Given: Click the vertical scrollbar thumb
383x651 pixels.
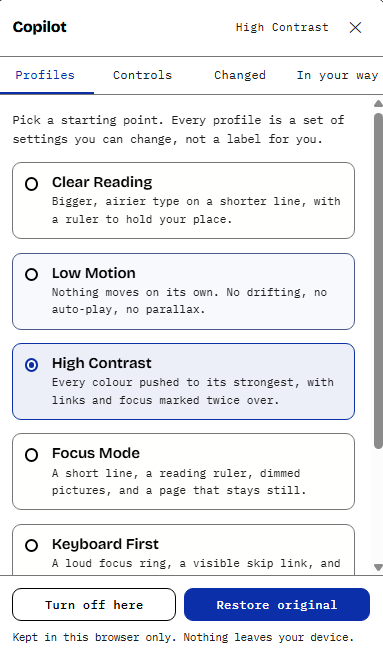Looking at the screenshot, I should [378, 281].
